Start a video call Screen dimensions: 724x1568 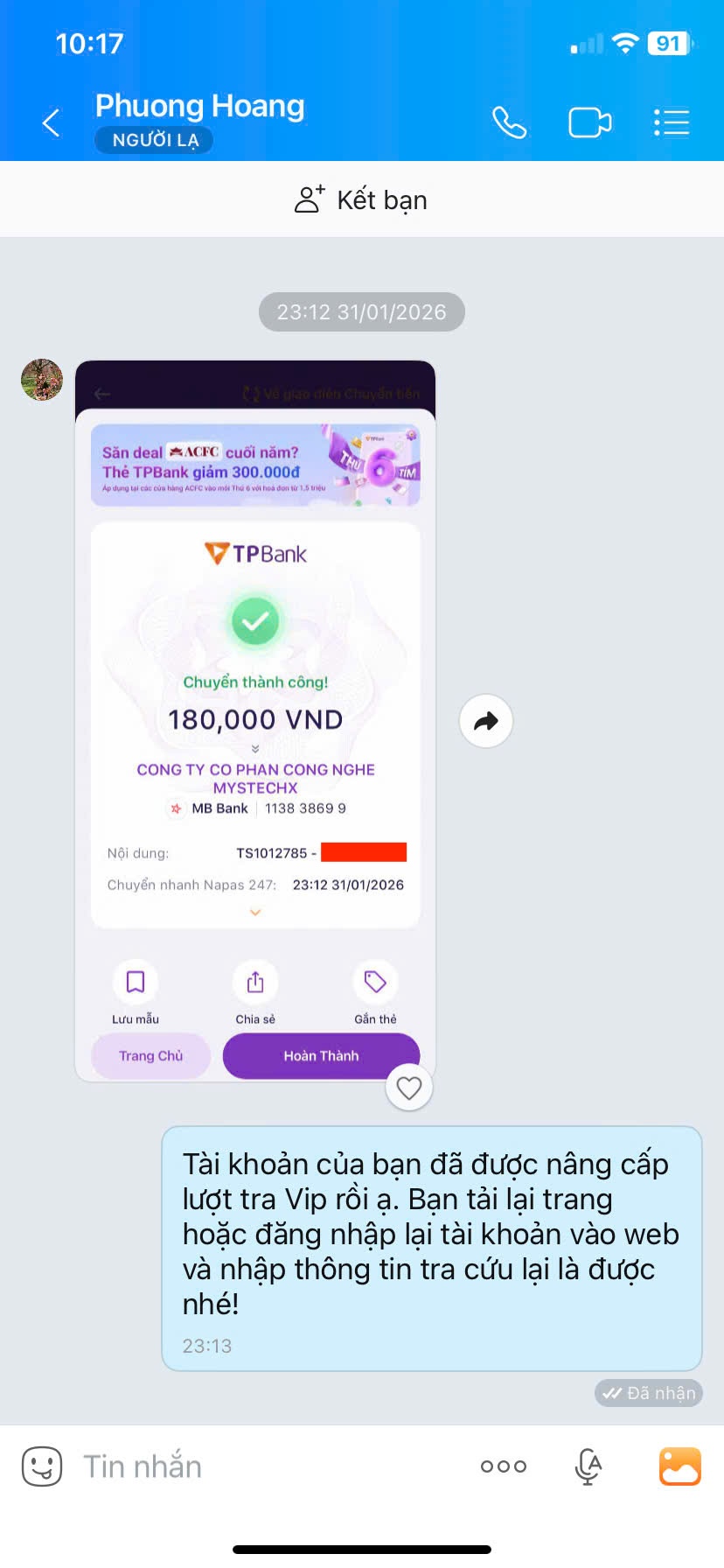(x=590, y=122)
